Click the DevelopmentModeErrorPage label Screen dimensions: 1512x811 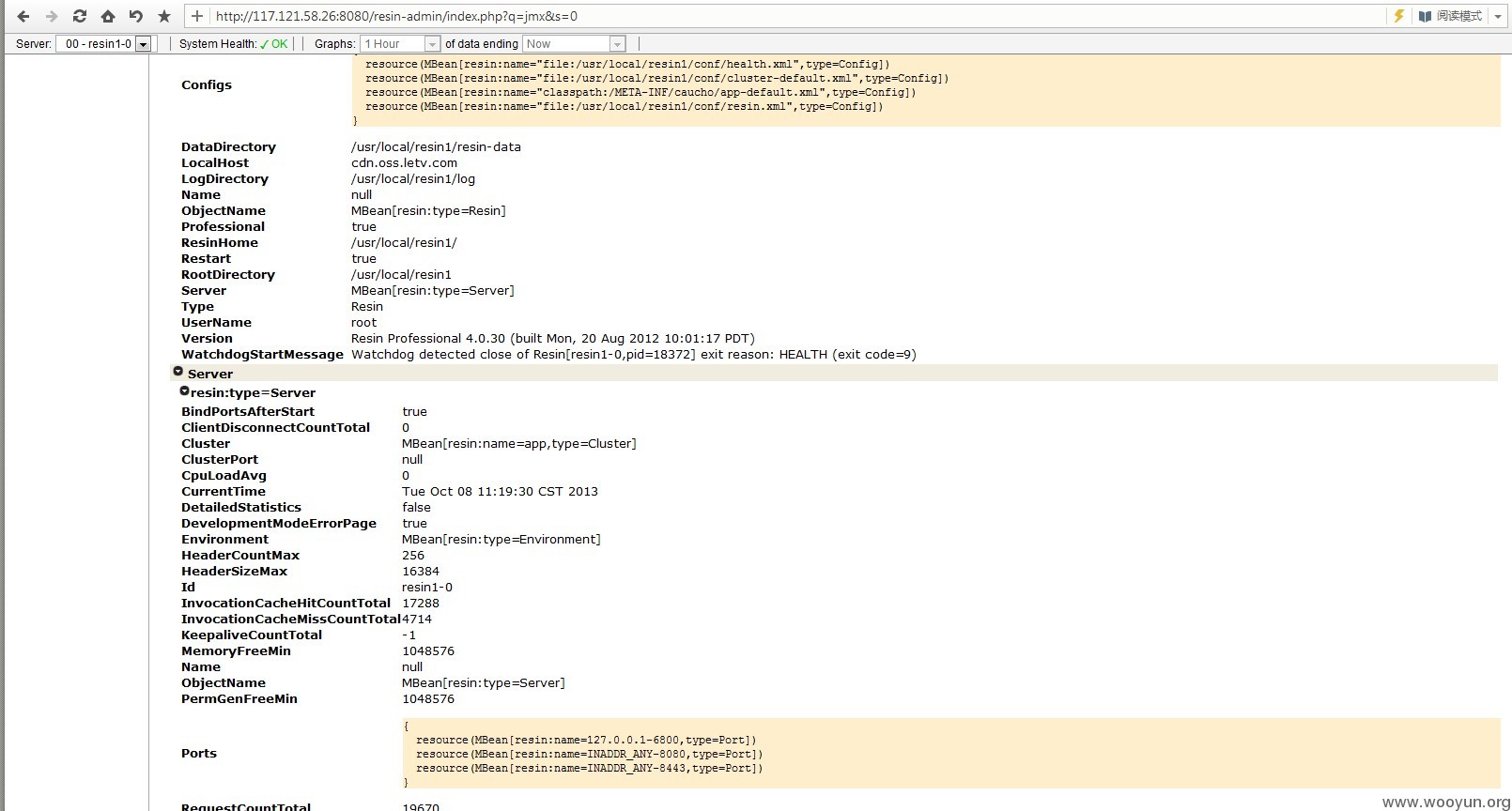pos(279,523)
